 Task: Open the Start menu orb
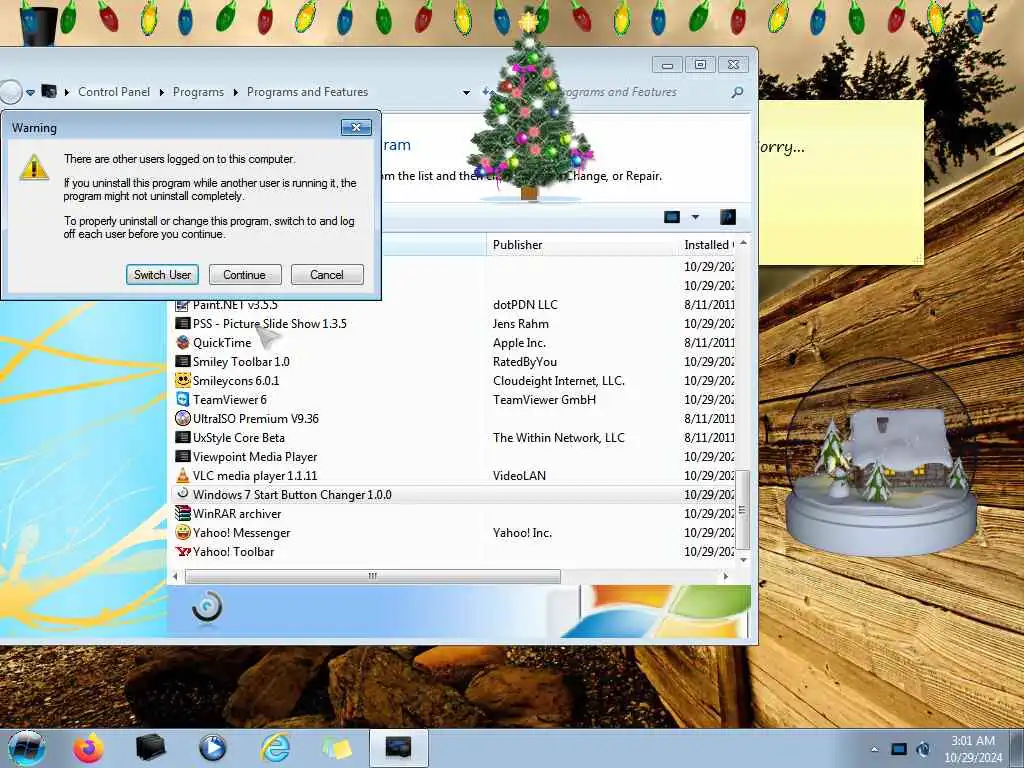pyautogui.click(x=27, y=748)
